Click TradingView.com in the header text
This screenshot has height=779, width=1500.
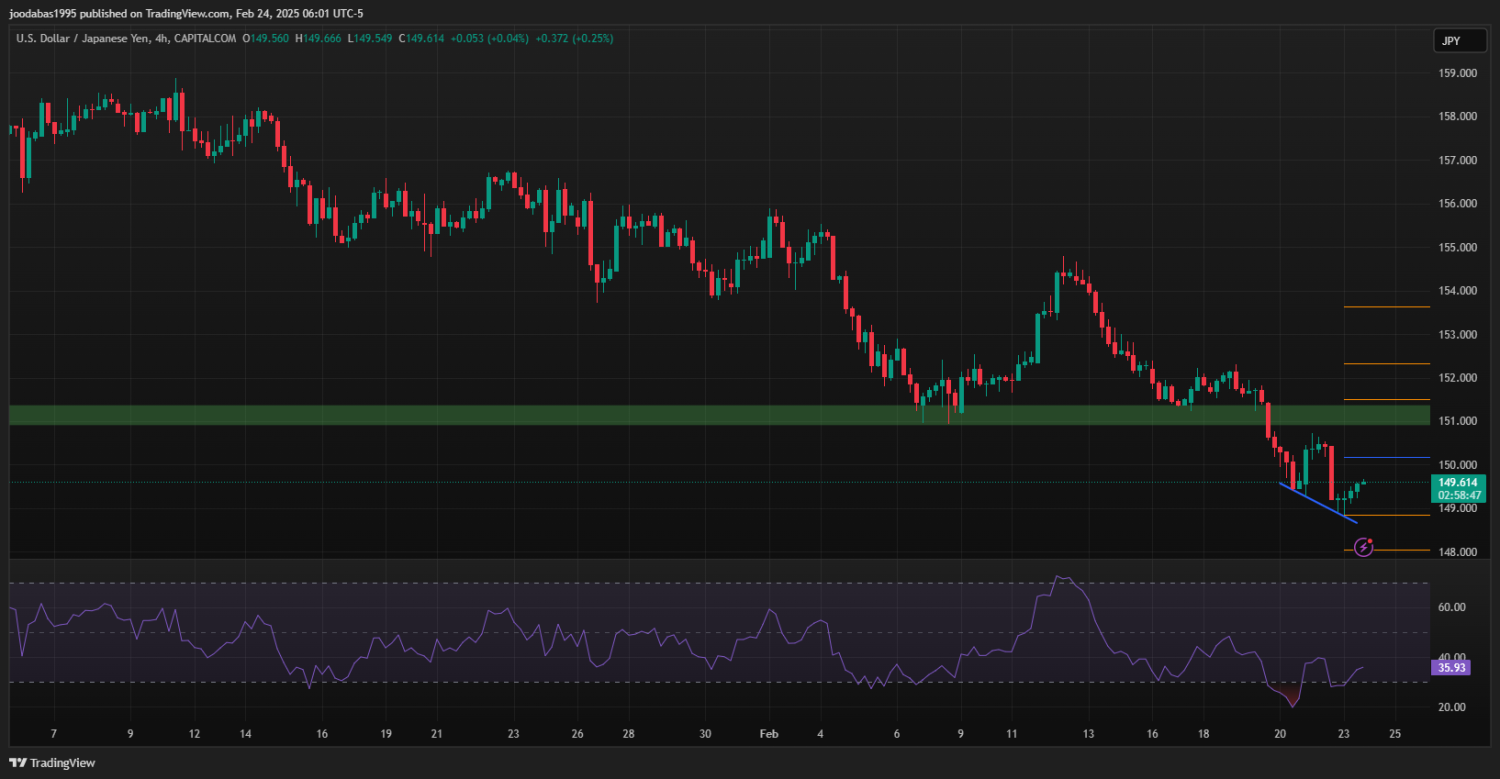pyautogui.click(x=190, y=14)
